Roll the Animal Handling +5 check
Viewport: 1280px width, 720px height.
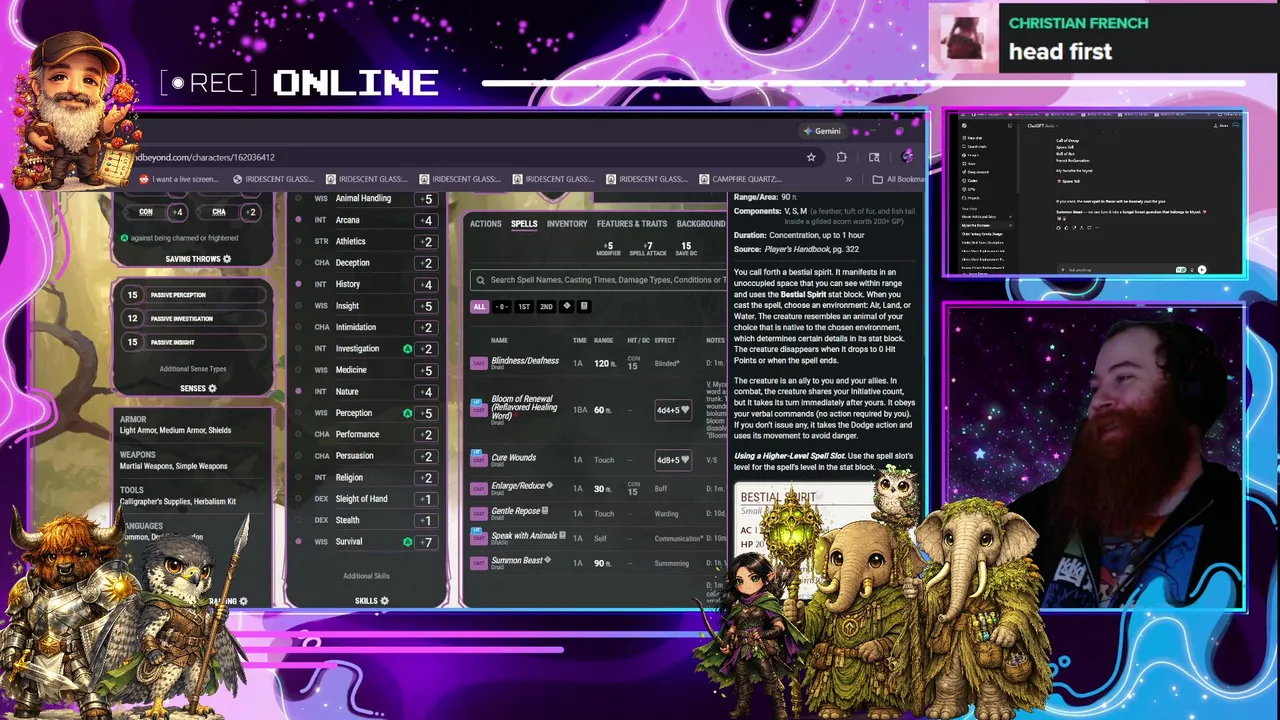426,199
